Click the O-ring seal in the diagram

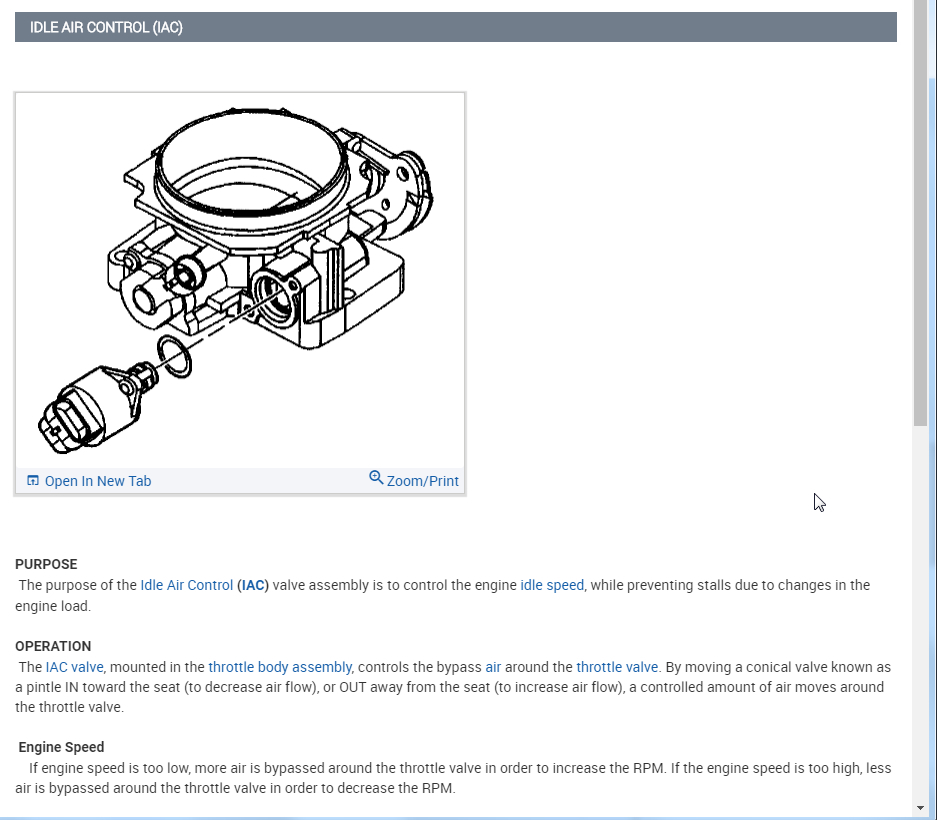(x=174, y=357)
